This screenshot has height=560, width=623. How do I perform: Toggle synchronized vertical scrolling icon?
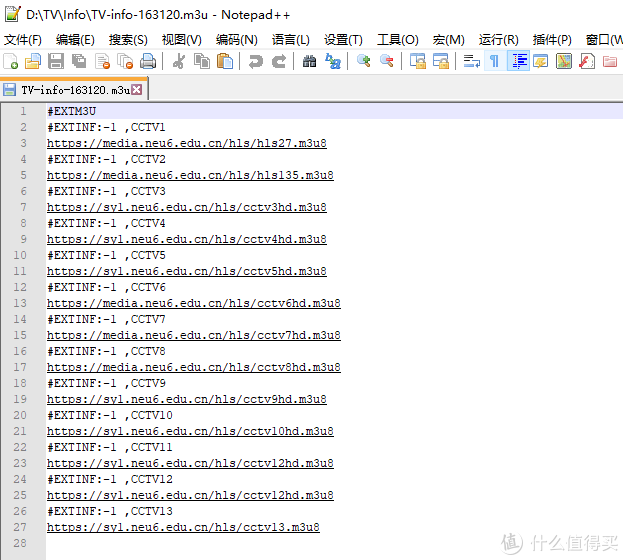418,62
